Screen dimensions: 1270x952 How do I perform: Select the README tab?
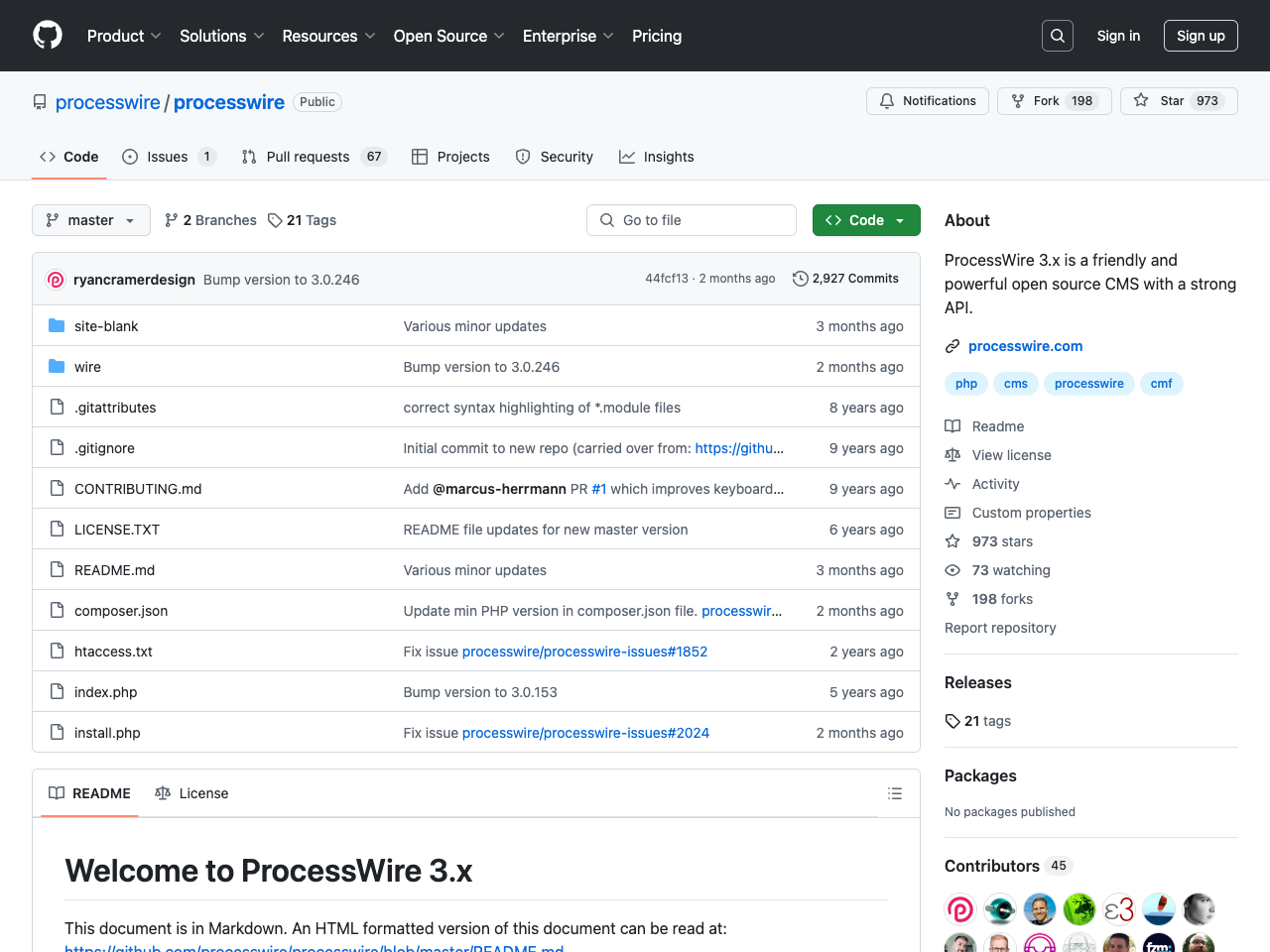click(89, 793)
